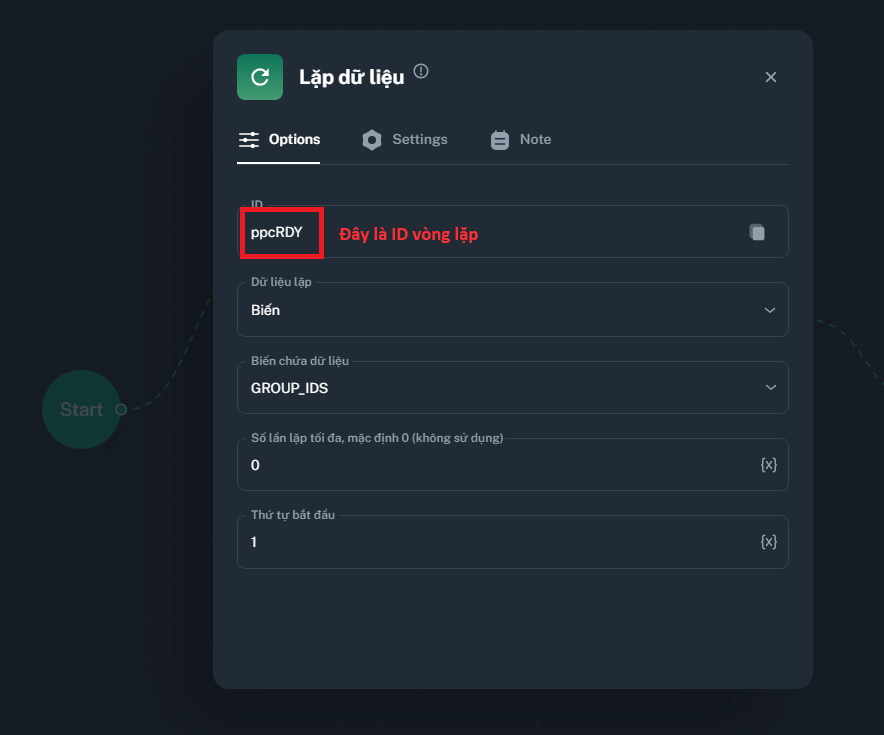The height and width of the screenshot is (735, 884).
Task: Insert a variable via {x} icon on "Số lần lặp tối đa"
Action: click(x=768, y=464)
